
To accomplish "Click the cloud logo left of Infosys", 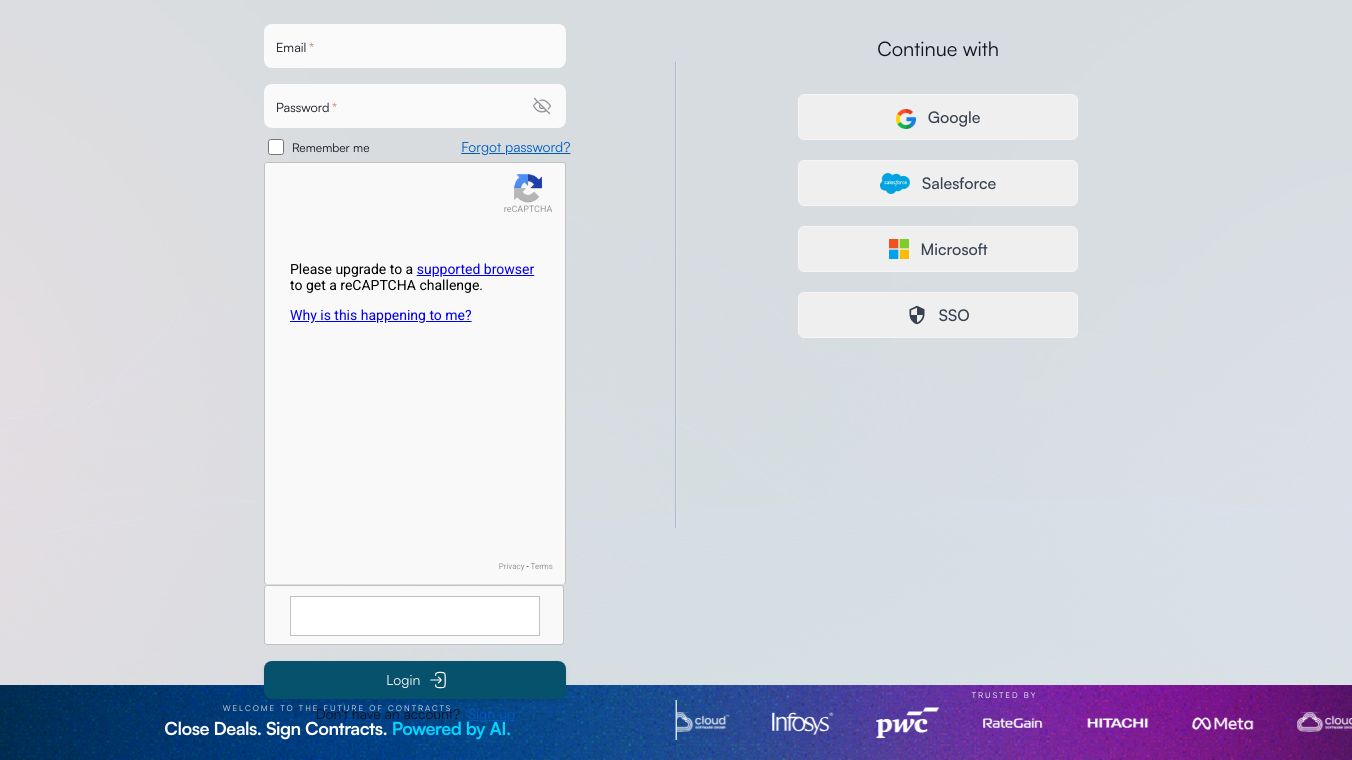I will (701, 721).
